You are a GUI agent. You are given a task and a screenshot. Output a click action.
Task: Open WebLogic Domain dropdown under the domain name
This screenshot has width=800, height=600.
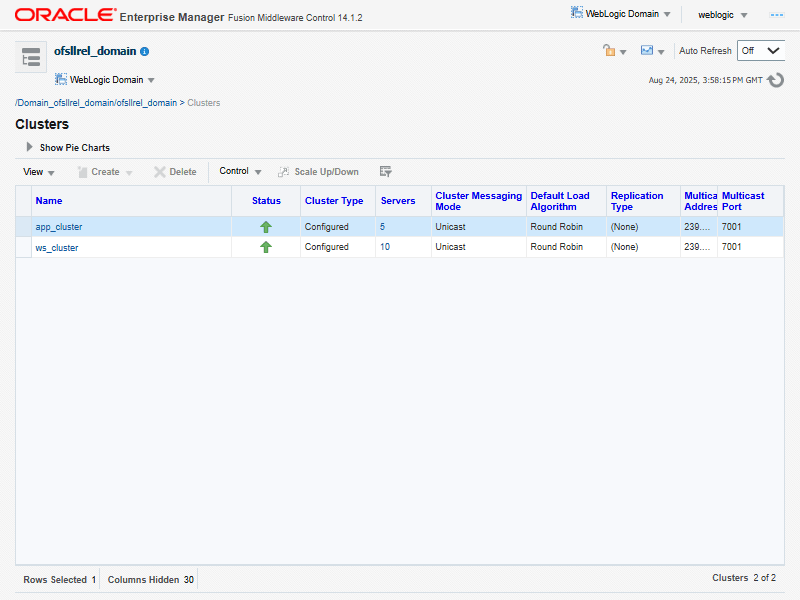click(x=105, y=80)
